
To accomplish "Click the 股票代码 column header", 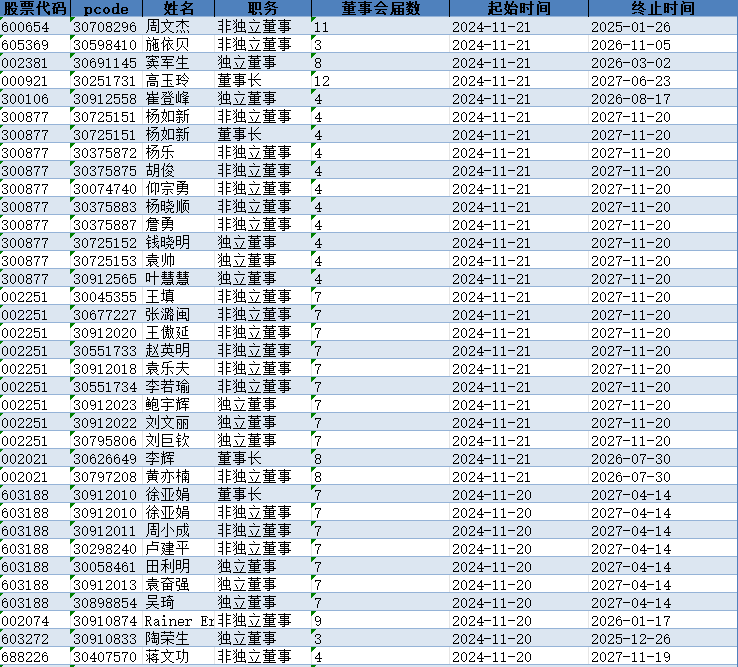I will [x=35, y=8].
